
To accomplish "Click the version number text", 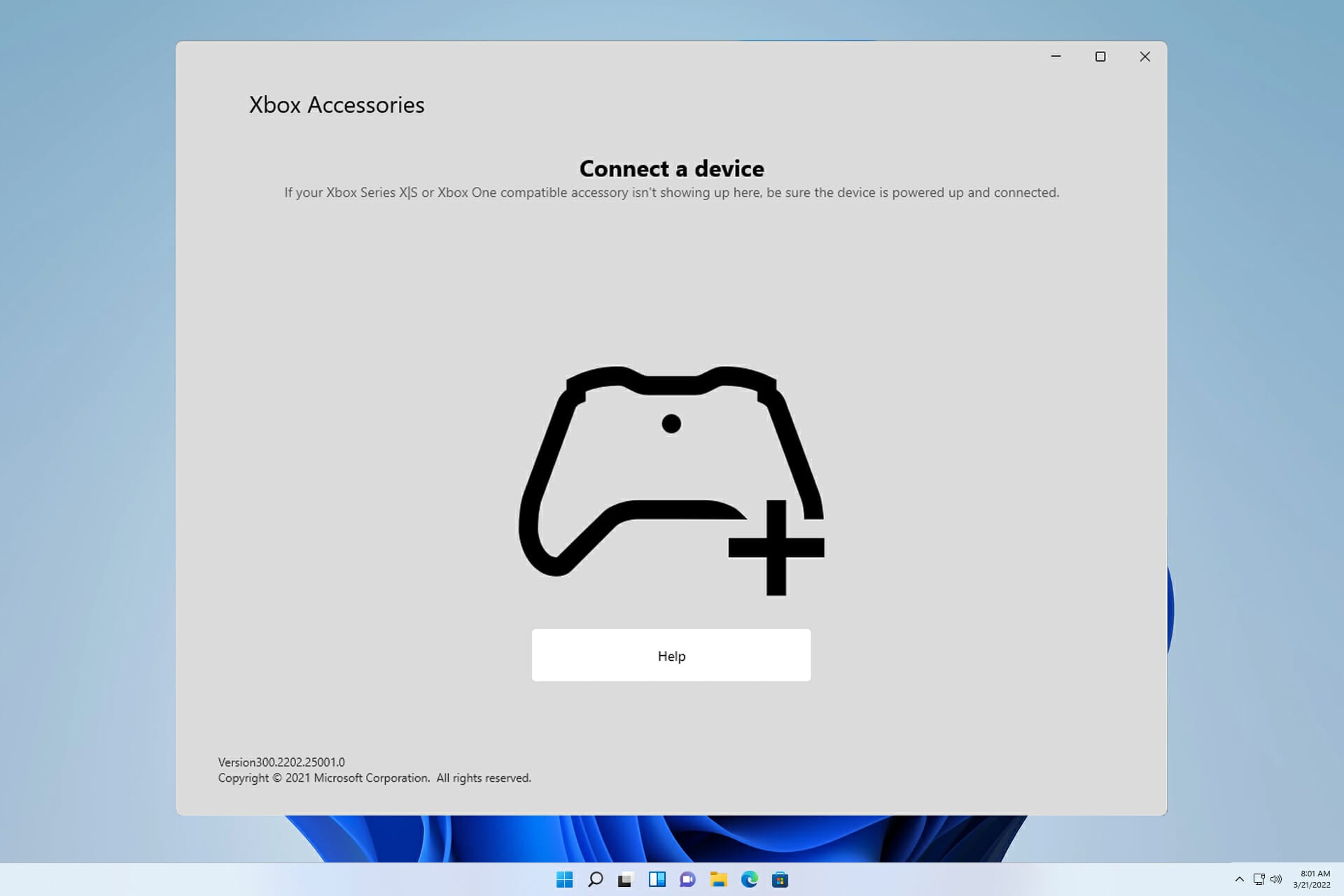I will click(280, 762).
